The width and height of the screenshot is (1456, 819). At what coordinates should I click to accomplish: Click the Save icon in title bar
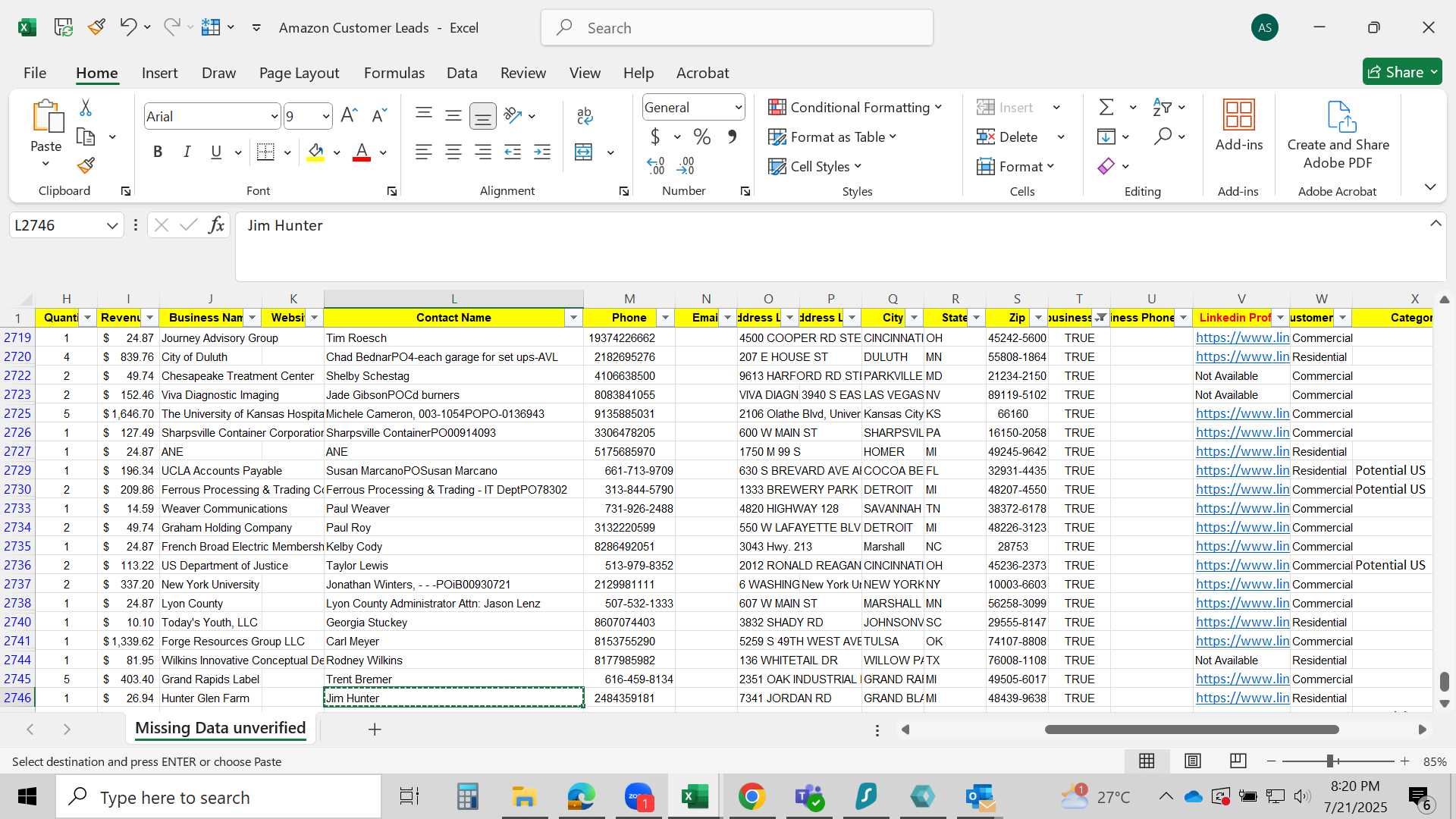click(x=63, y=27)
